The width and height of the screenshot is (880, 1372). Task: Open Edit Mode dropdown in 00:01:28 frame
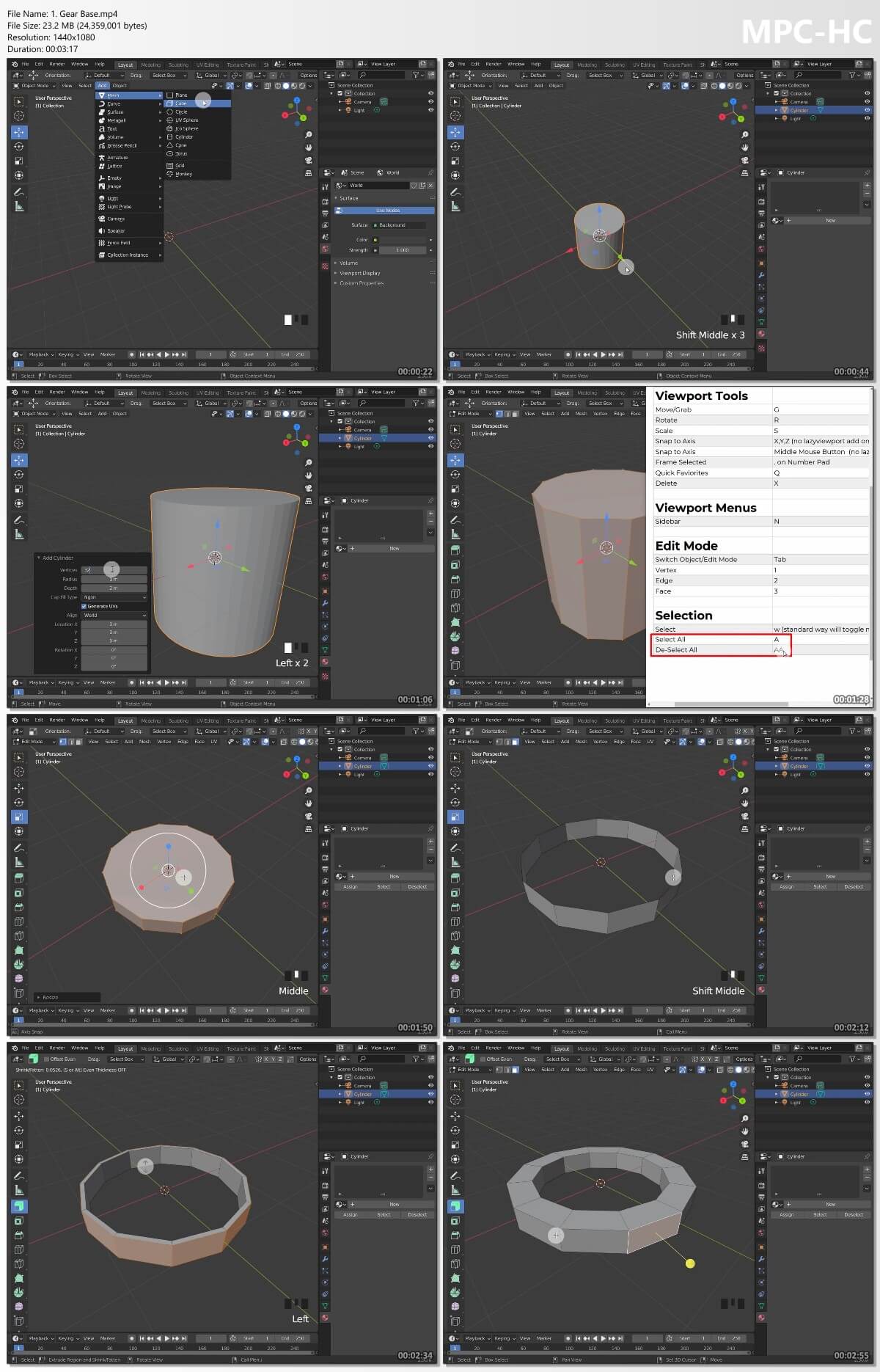coord(469,414)
